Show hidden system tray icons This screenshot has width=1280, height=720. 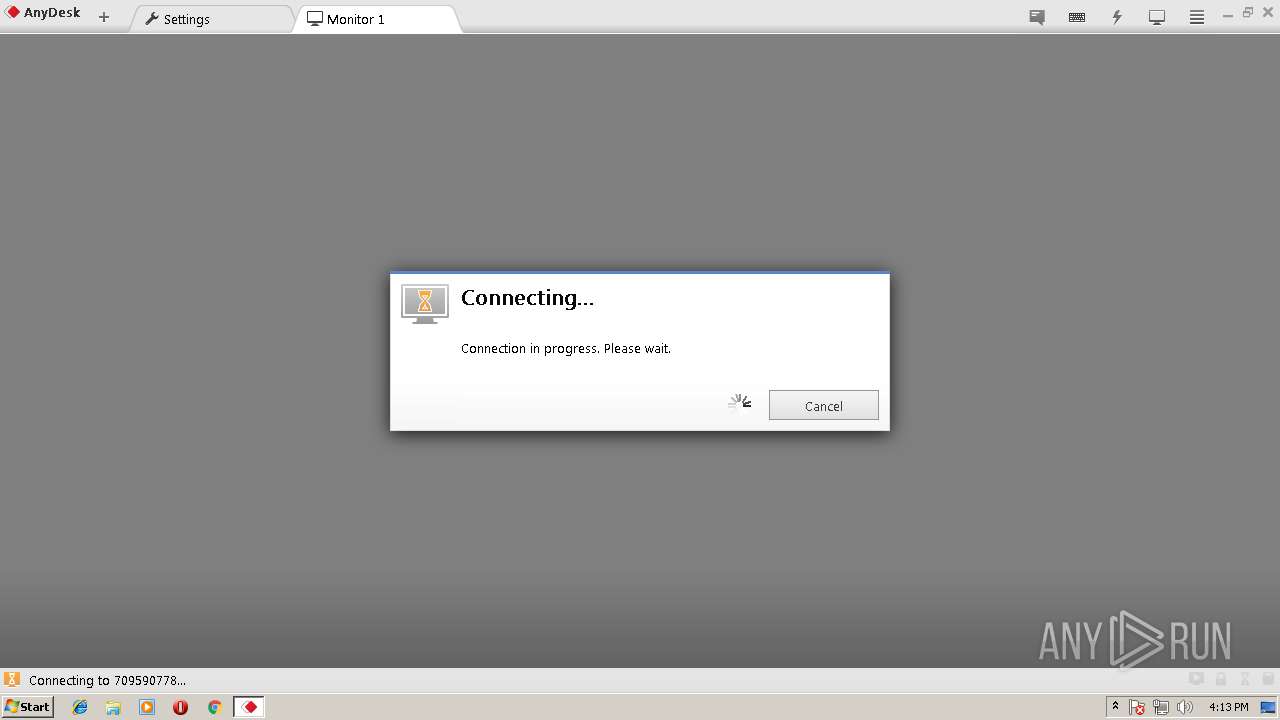click(x=1115, y=706)
